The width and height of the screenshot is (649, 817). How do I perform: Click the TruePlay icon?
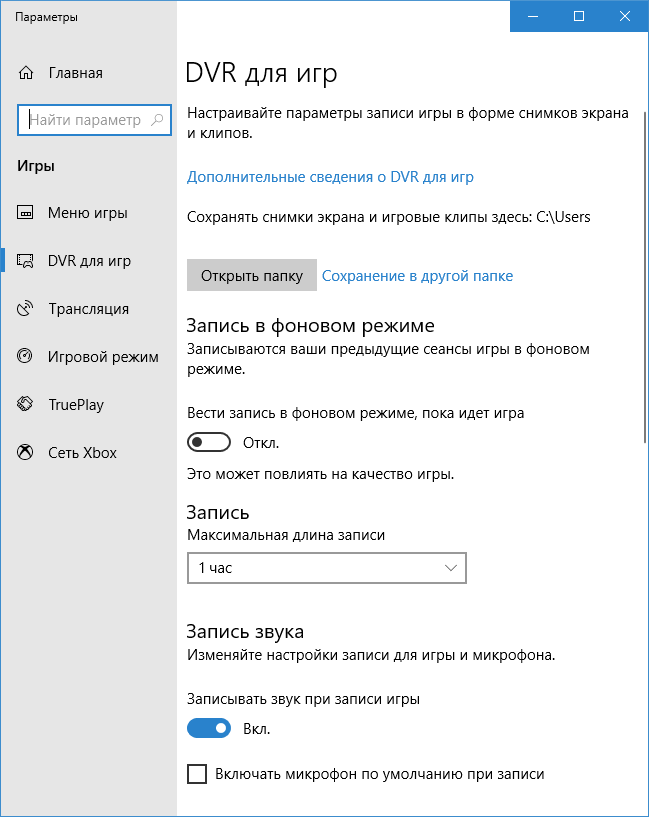coord(25,404)
